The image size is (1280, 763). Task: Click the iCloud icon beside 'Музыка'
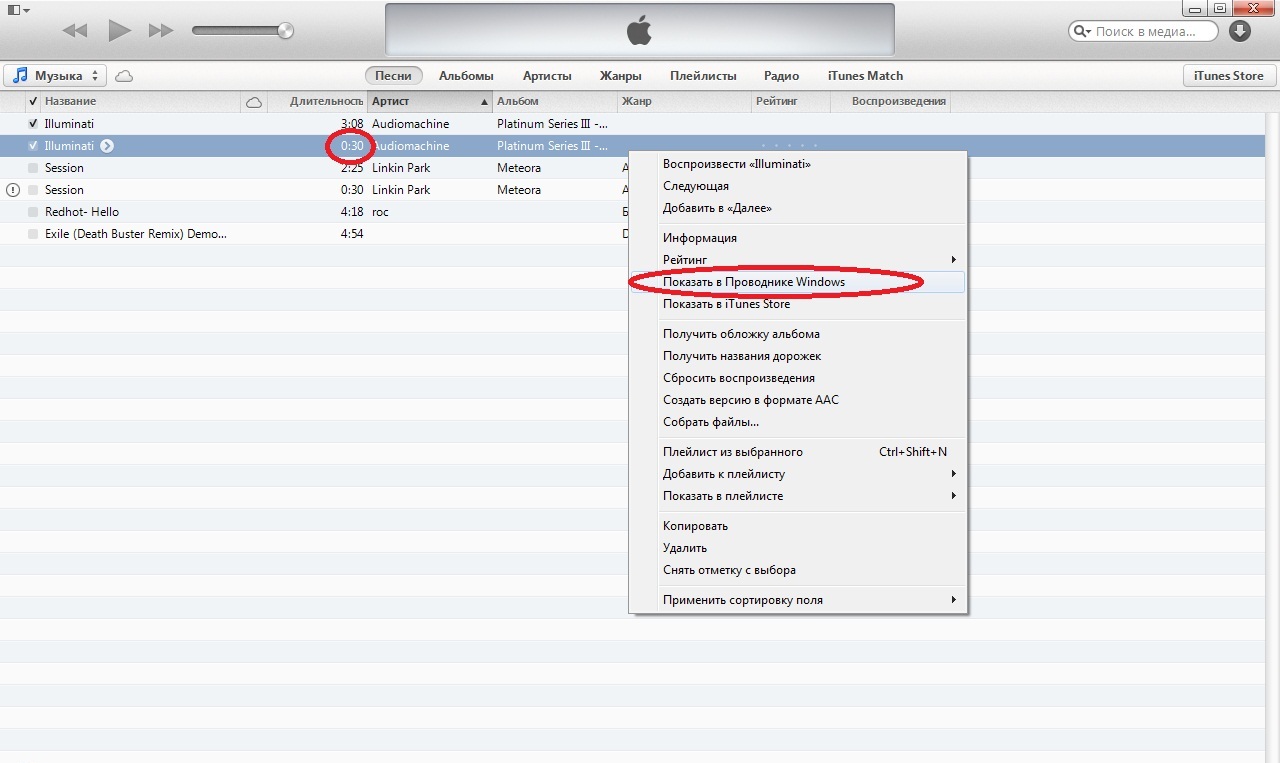click(124, 76)
